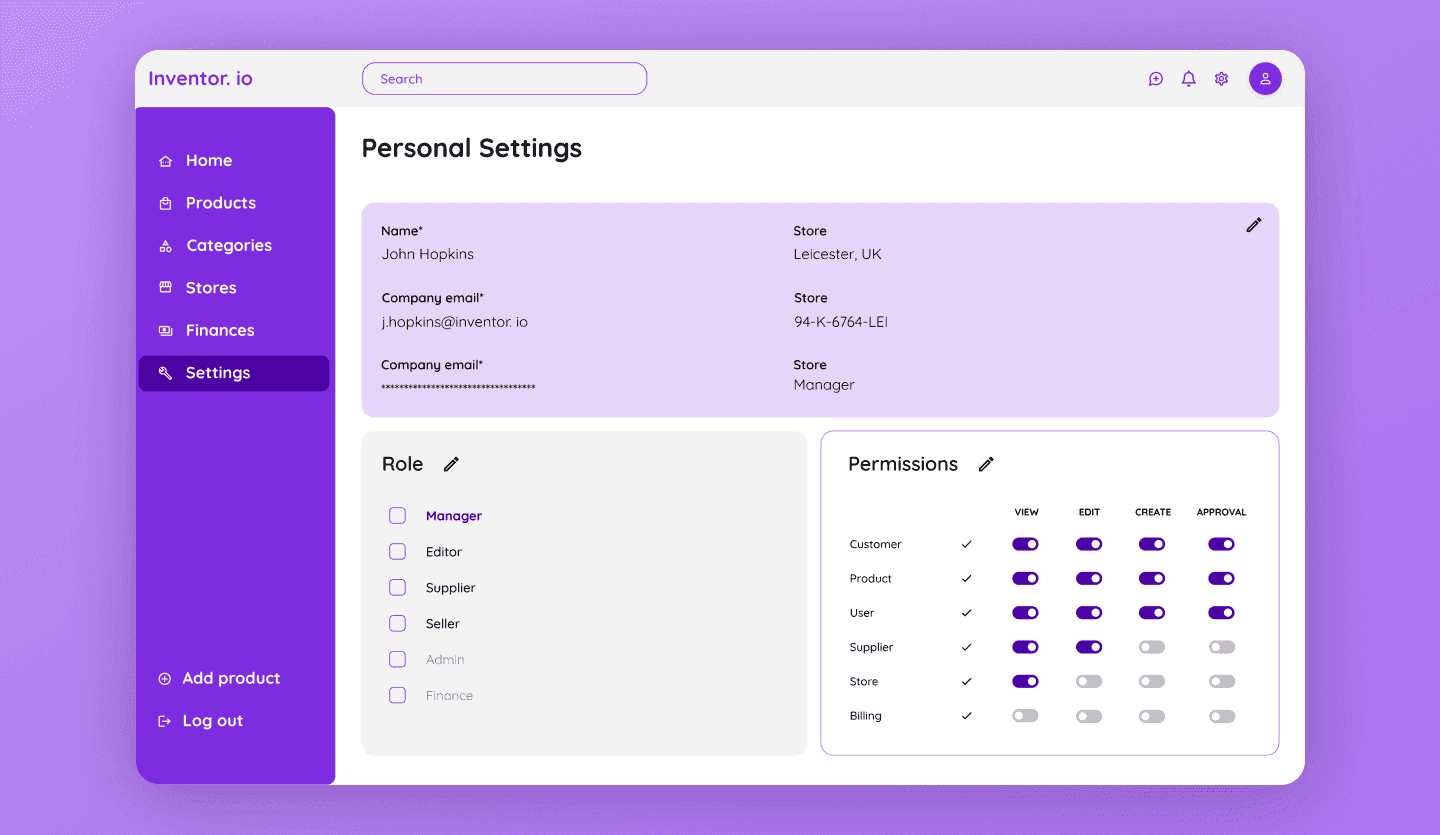1440x835 pixels.
Task: Select Settings in the sidebar
Action: click(x=234, y=373)
